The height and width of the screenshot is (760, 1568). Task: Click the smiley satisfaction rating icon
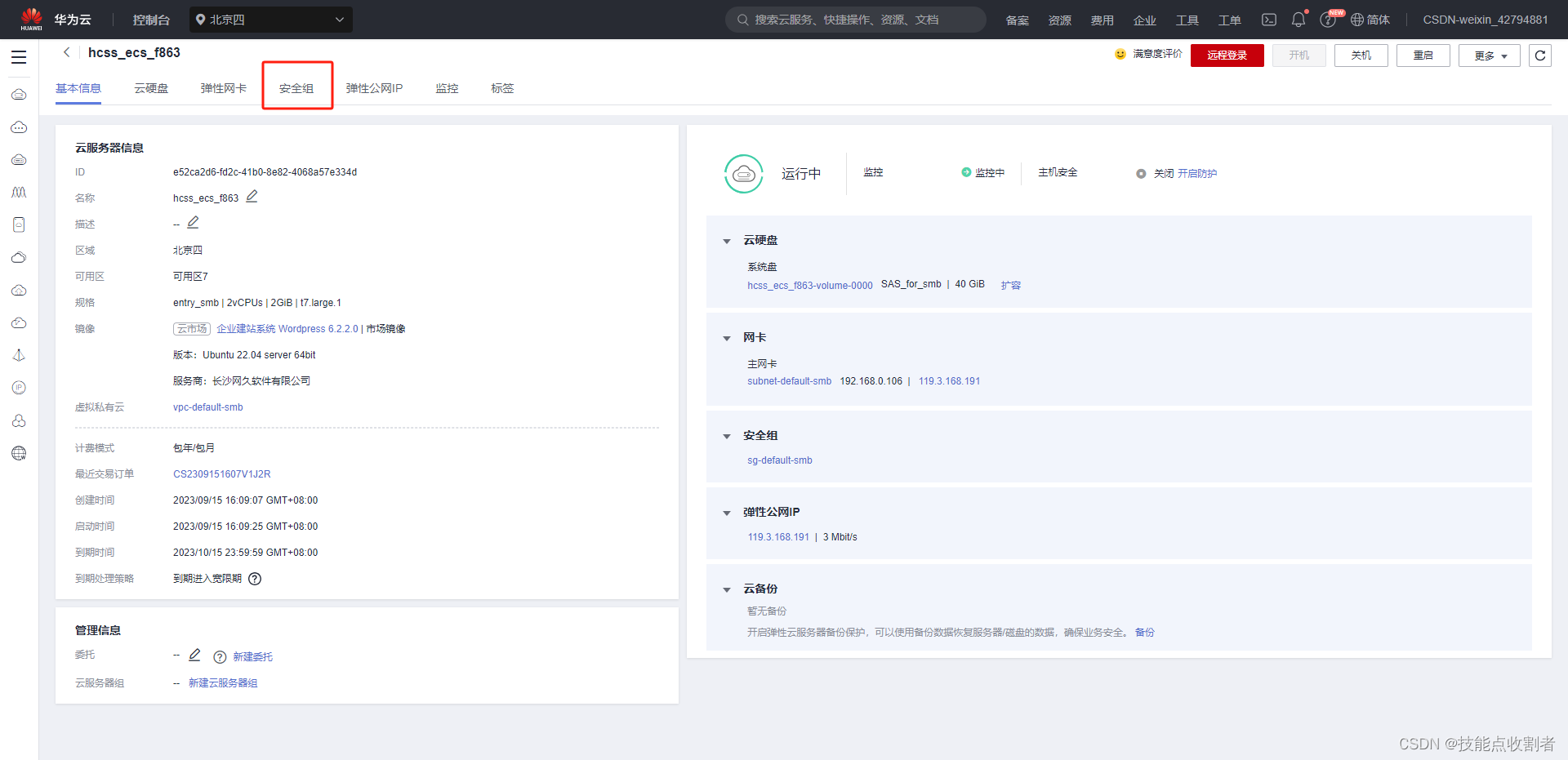(1120, 54)
